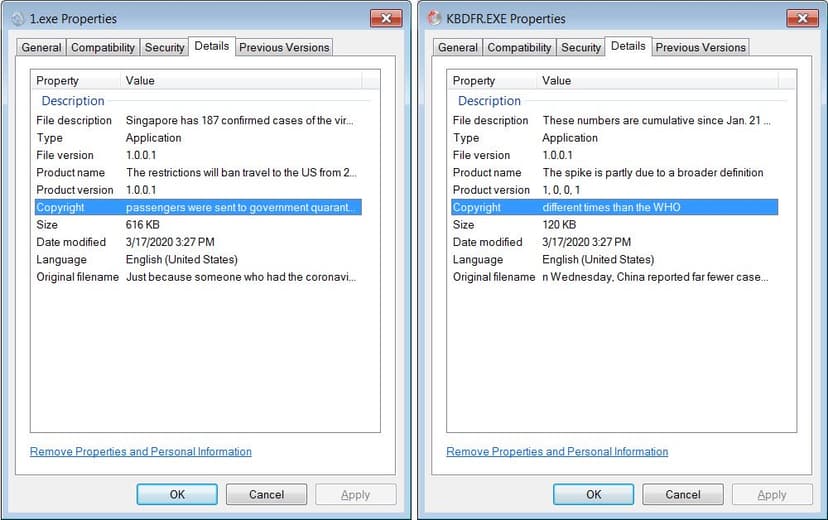Image resolution: width=828 pixels, height=520 pixels.
Task: Open General tab in 1.exe Properties
Action: pyautogui.click(x=41, y=48)
